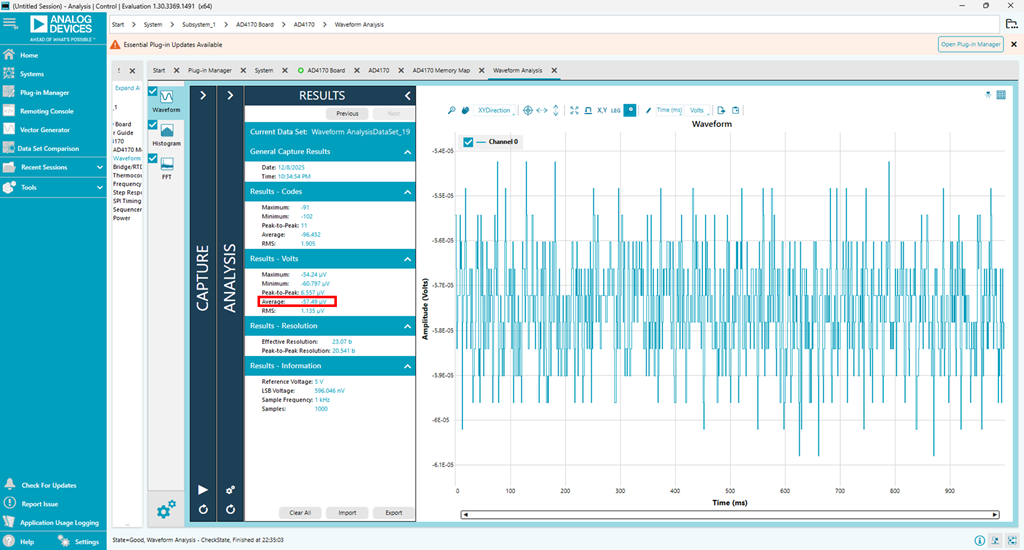
Task: Open the Waveform view icon
Action: [x=167, y=96]
